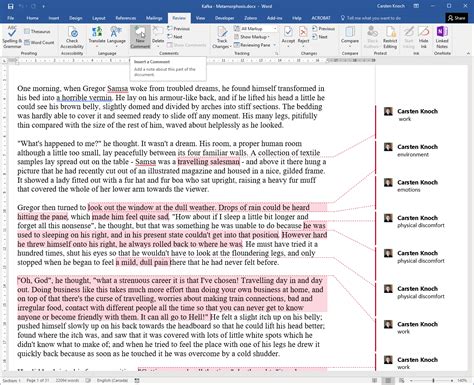
Task: Expand Tracking group dialog launcher
Action: coord(276,53)
